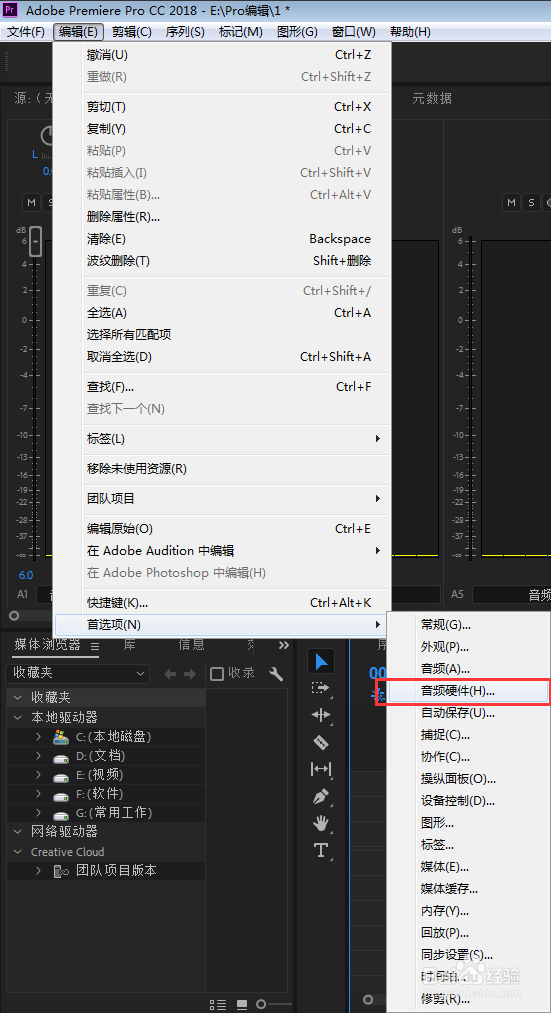Image resolution: width=551 pixels, height=1013 pixels.
Task: Click the Premiere Pro app icon
Action: (11, 10)
